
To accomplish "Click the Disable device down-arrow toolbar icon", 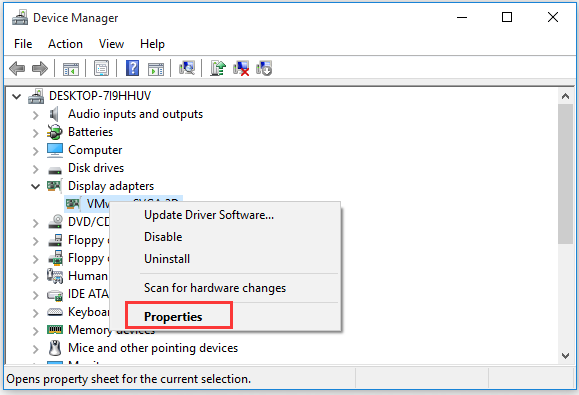I will click(x=264, y=68).
